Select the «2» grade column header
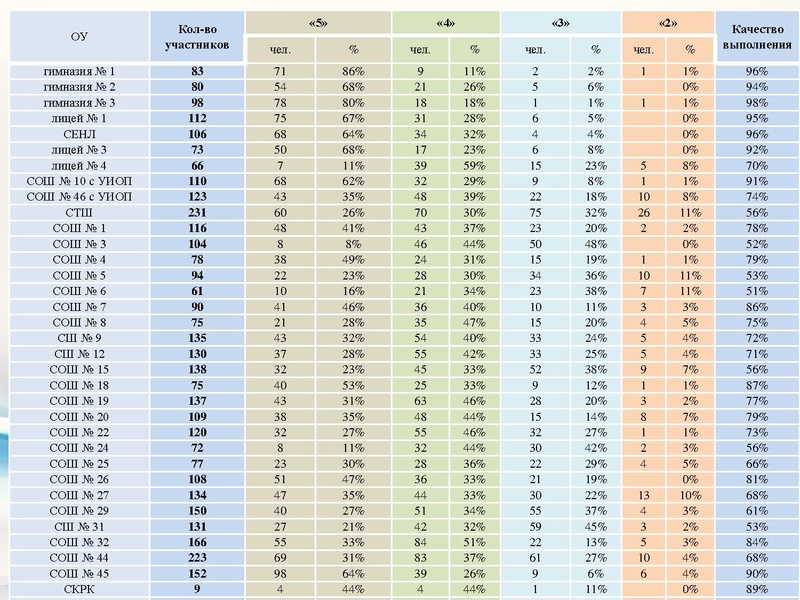 point(665,22)
